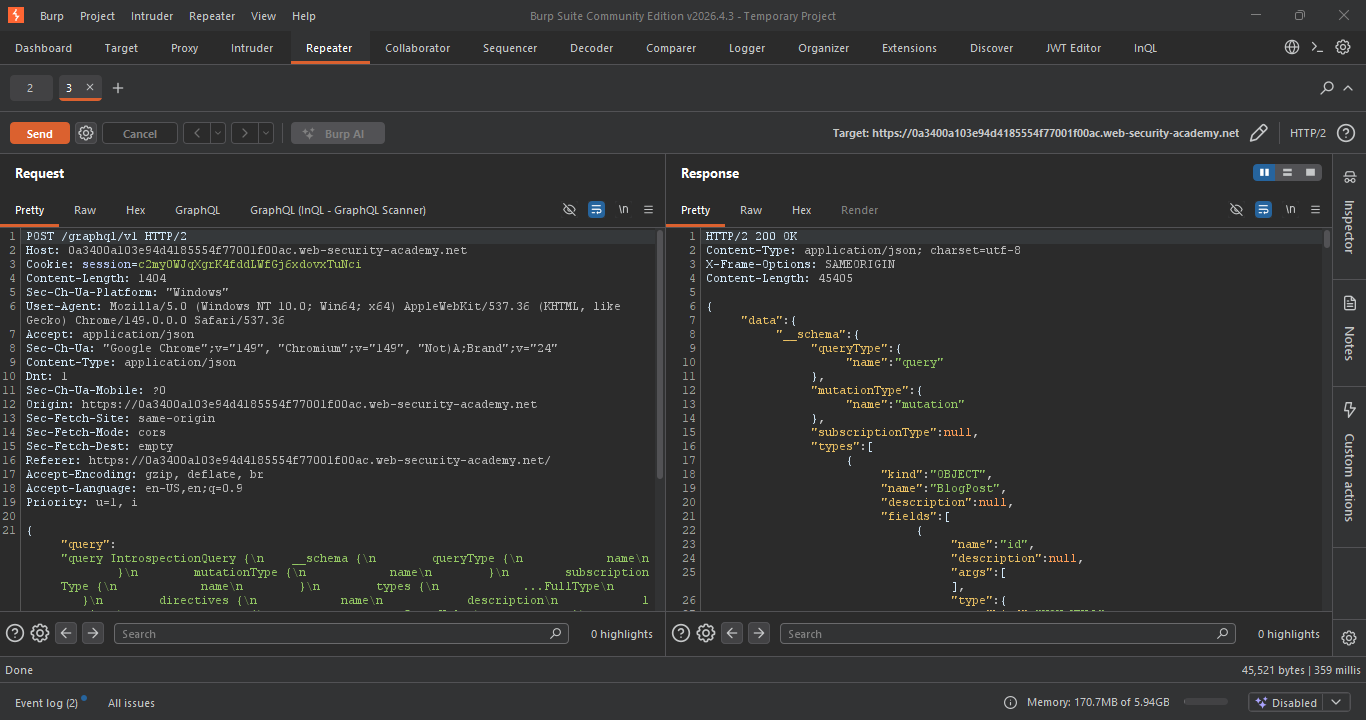This screenshot has width=1366, height=720.
Task: Open Request panel hamburger menu
Action: tap(648, 209)
